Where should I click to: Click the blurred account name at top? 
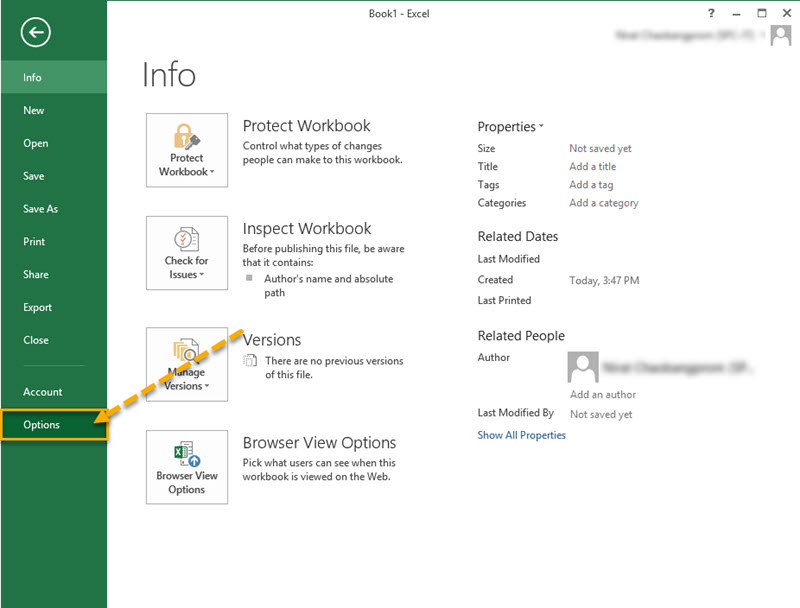685,35
